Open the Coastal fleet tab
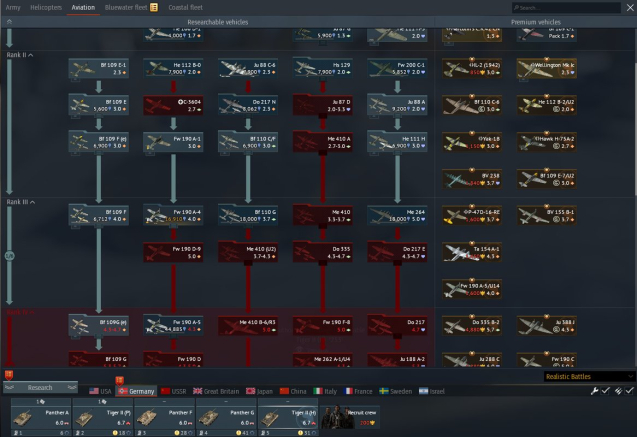 tap(185, 7)
